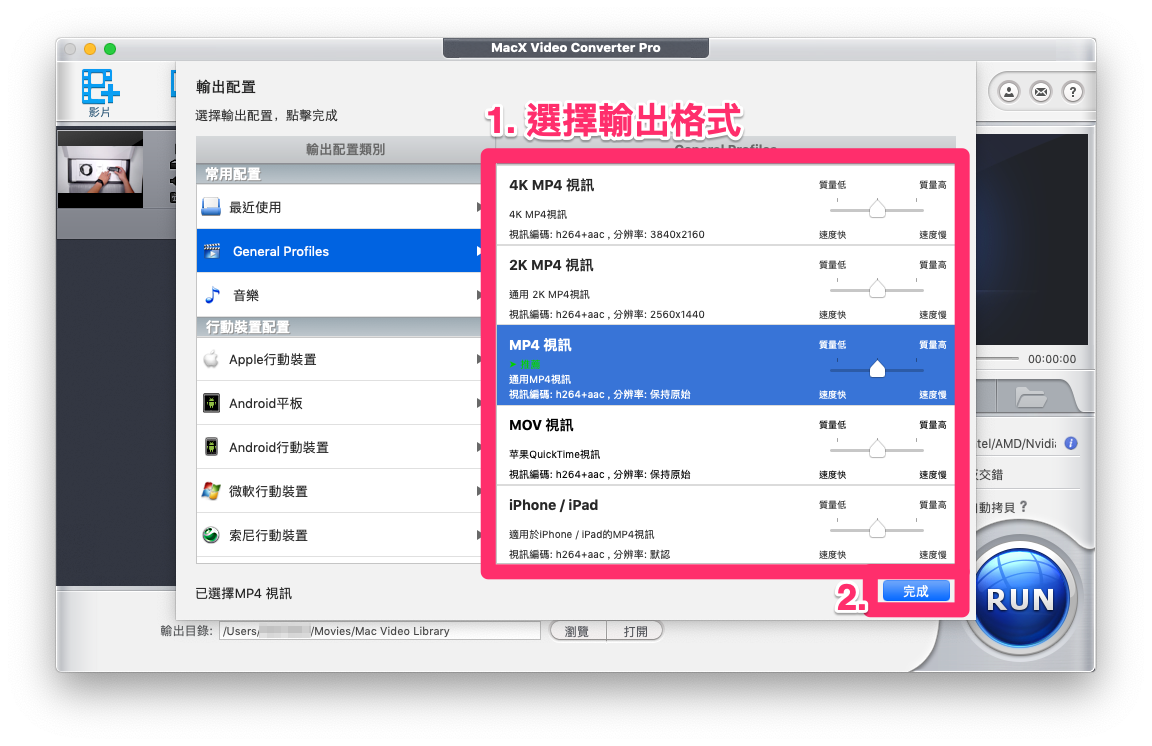The image size is (1152, 746).
Task: Expand the 最近使用 category arrow
Action: click(479, 207)
